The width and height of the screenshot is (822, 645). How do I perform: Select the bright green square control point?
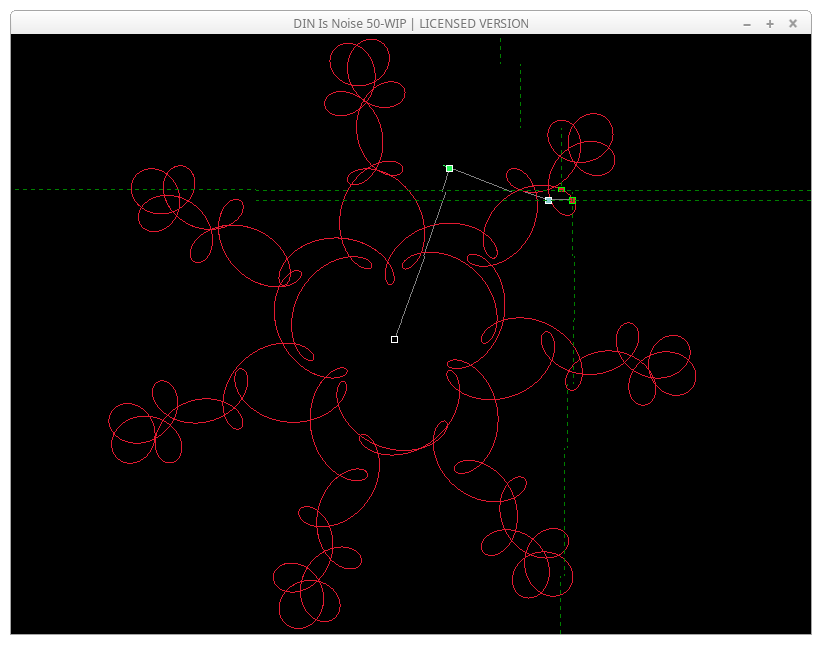pyautogui.click(x=449, y=168)
